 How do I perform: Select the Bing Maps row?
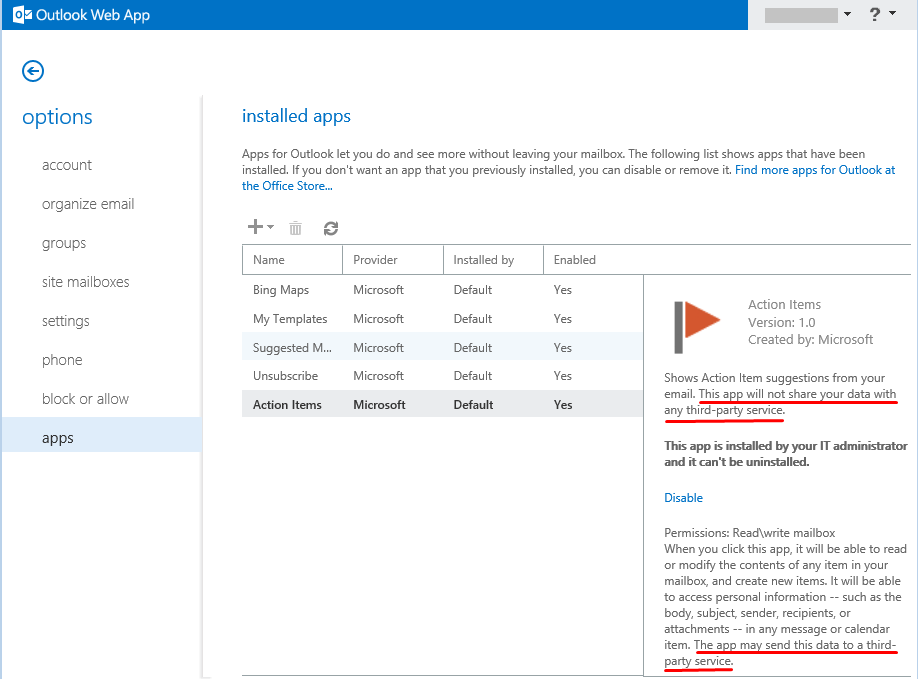point(442,290)
